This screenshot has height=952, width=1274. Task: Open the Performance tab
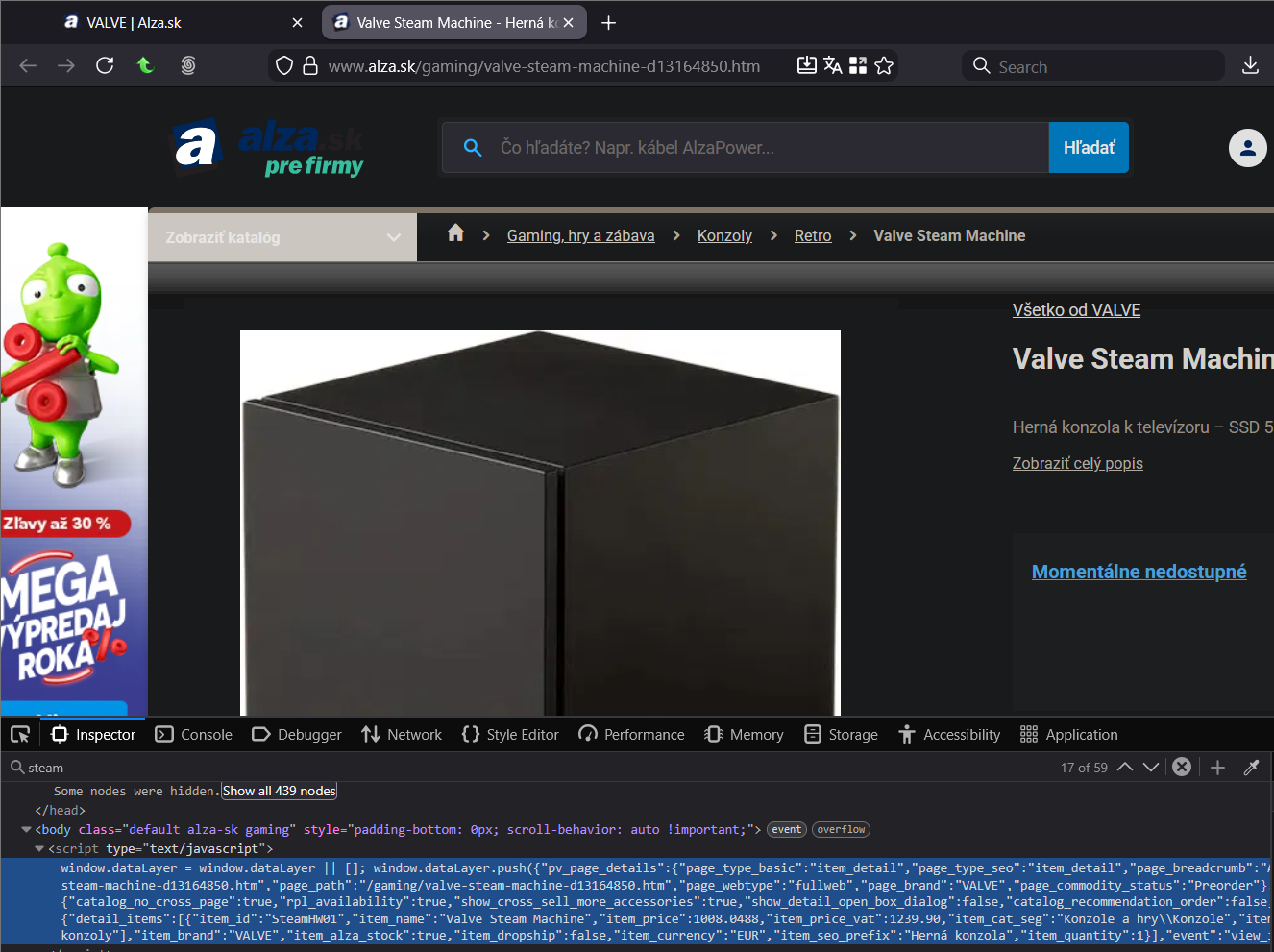tap(631, 735)
